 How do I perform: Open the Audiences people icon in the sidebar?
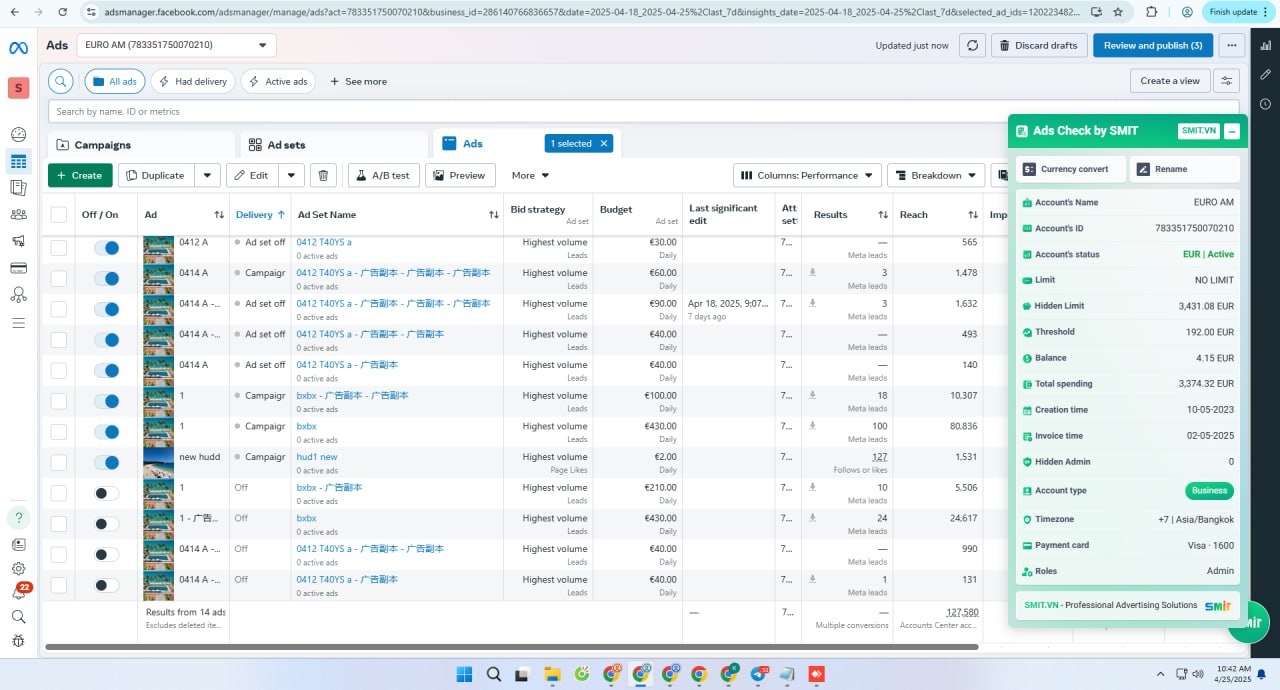(x=18, y=214)
